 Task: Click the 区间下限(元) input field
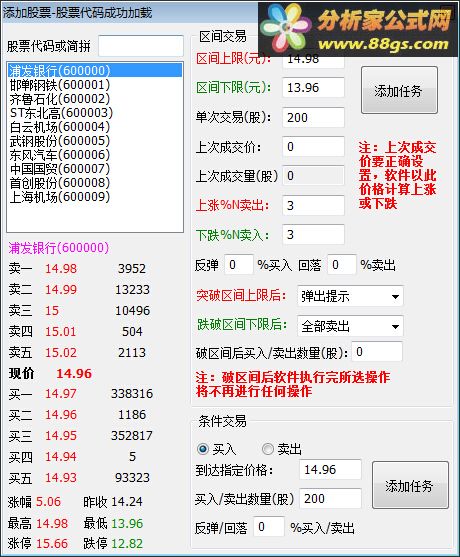pos(313,87)
